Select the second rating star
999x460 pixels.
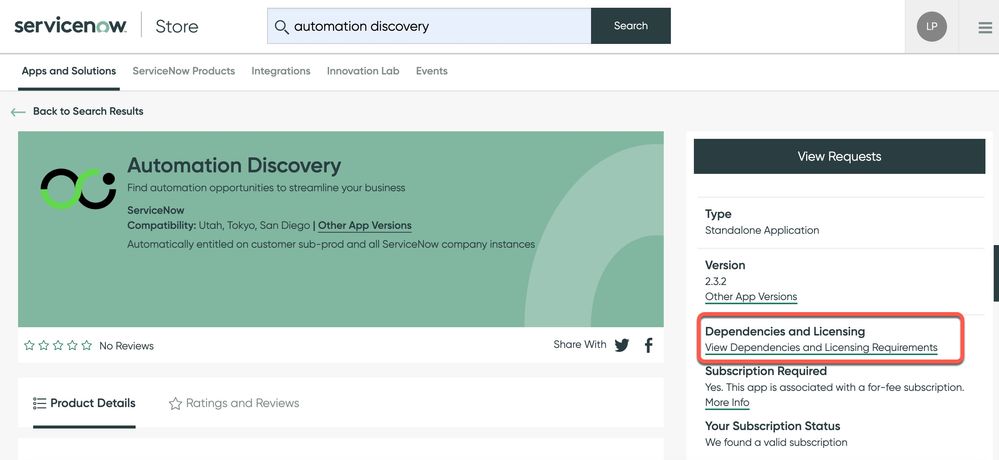coord(43,345)
